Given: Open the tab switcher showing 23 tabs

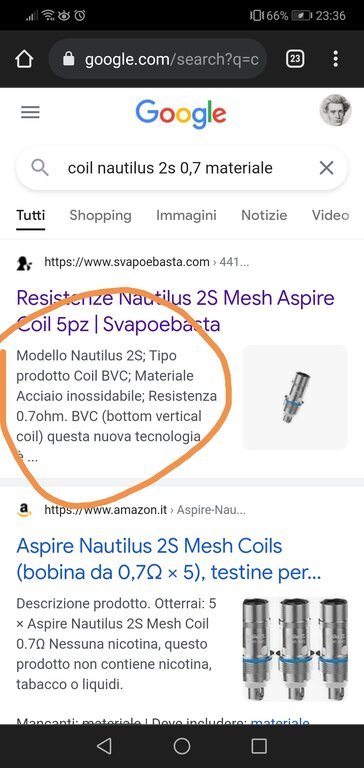Looking at the screenshot, I should 295,59.
